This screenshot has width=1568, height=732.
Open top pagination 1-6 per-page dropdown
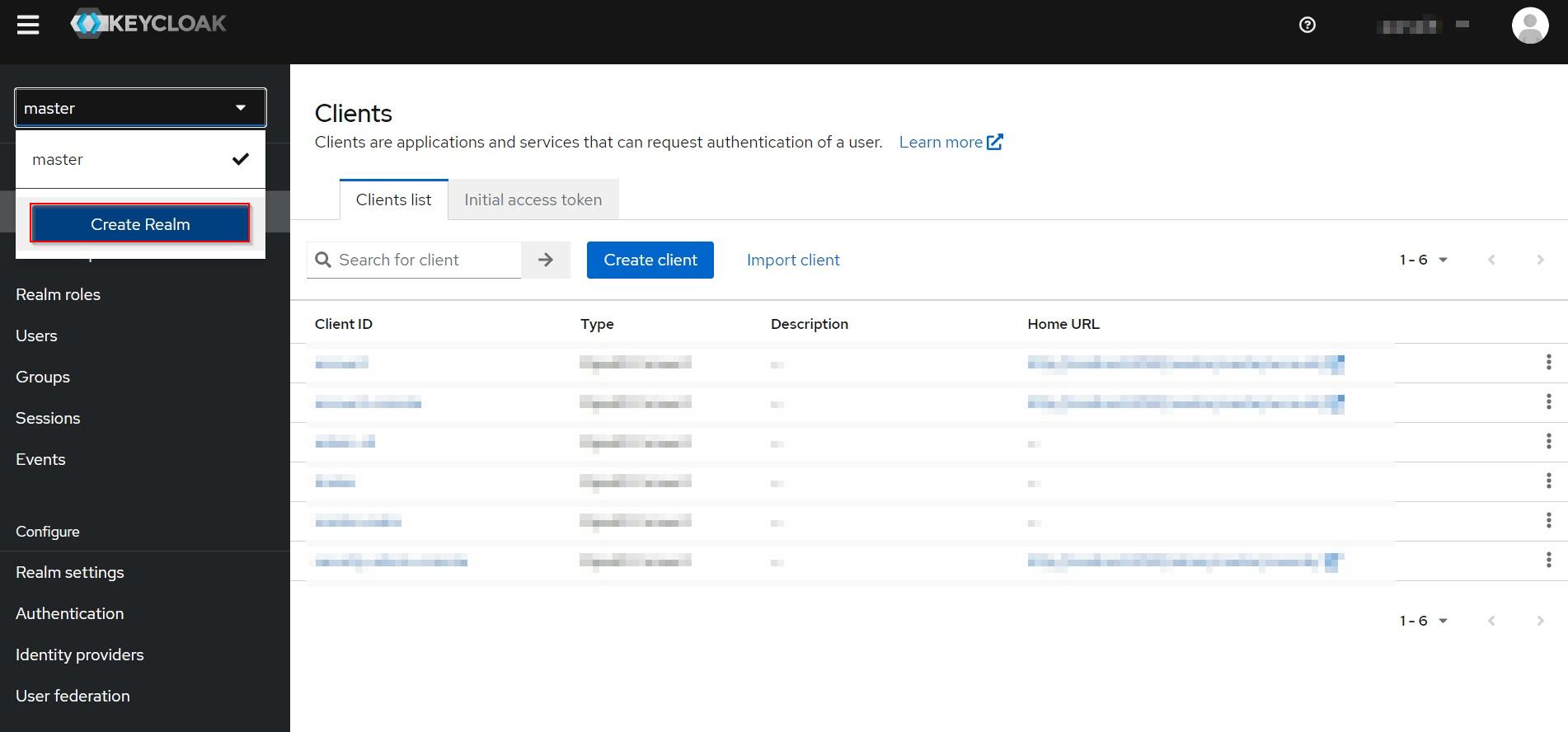(x=1424, y=260)
